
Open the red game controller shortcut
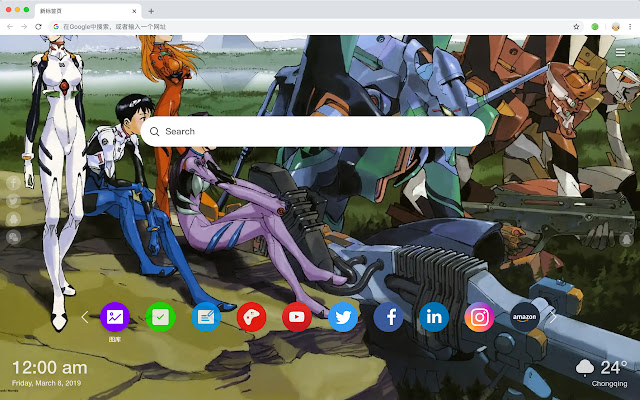tap(251, 317)
